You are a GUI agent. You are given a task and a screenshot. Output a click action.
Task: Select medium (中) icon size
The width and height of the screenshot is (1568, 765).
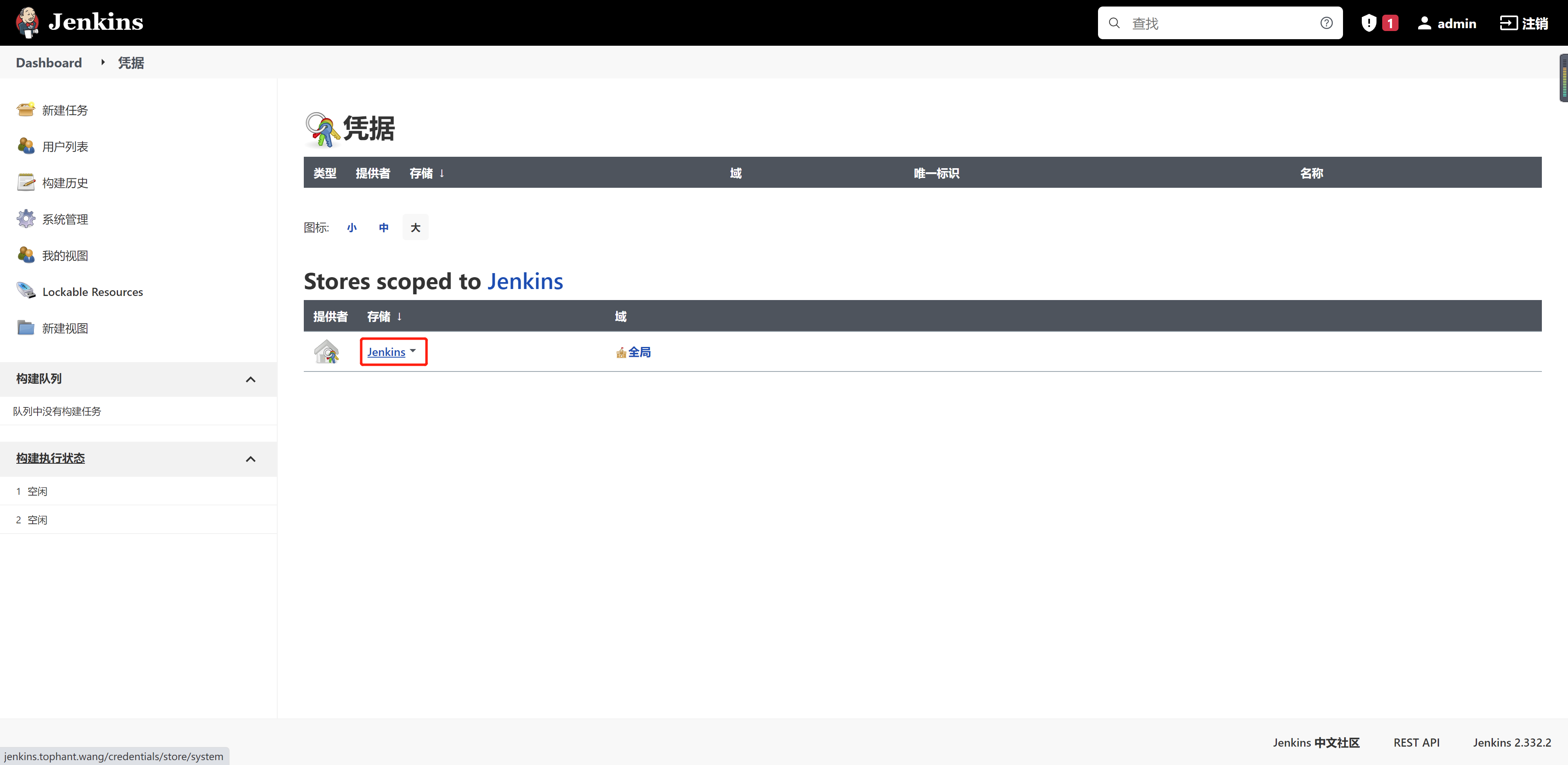point(383,228)
